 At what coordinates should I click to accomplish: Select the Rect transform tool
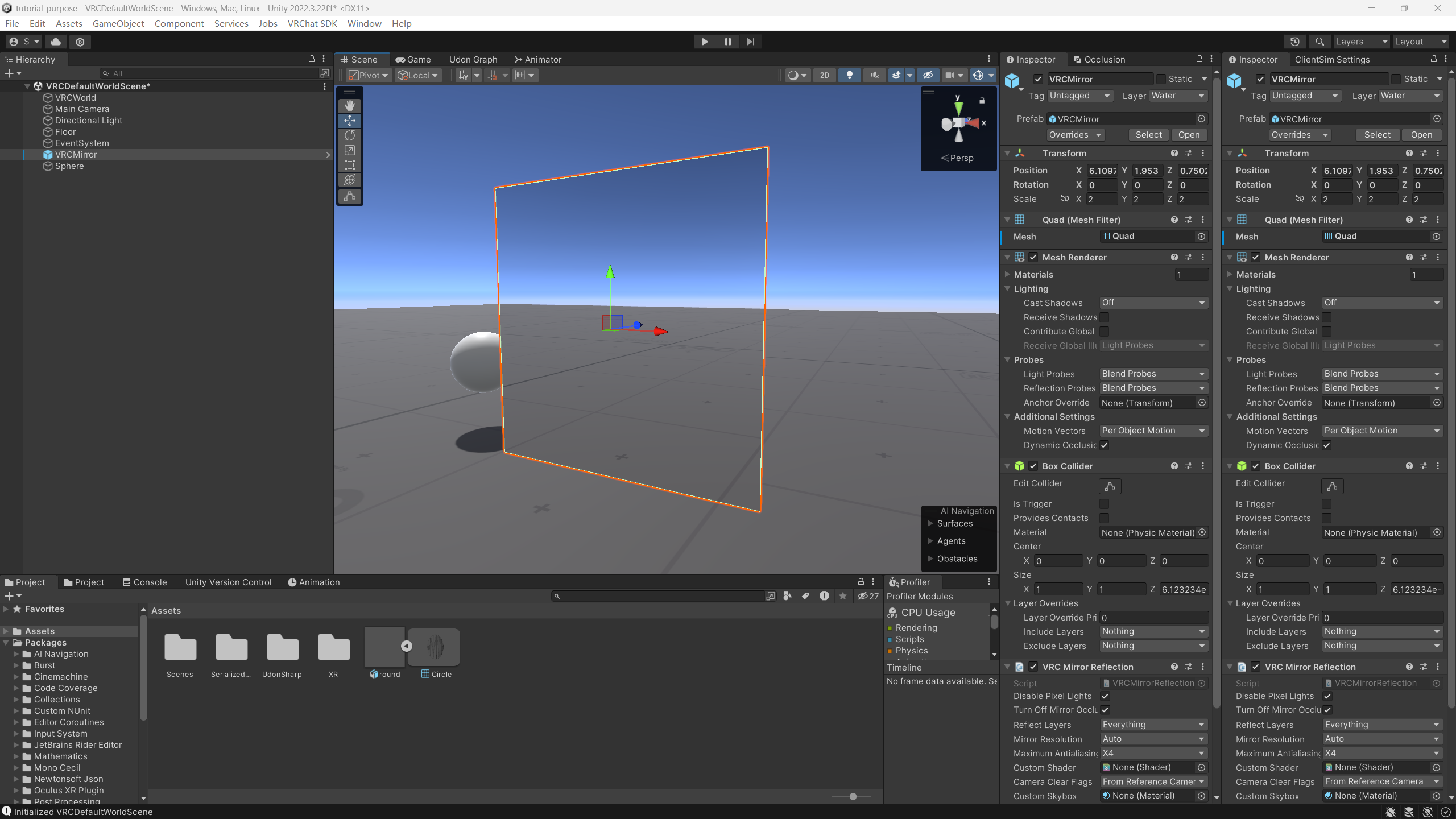click(x=350, y=165)
